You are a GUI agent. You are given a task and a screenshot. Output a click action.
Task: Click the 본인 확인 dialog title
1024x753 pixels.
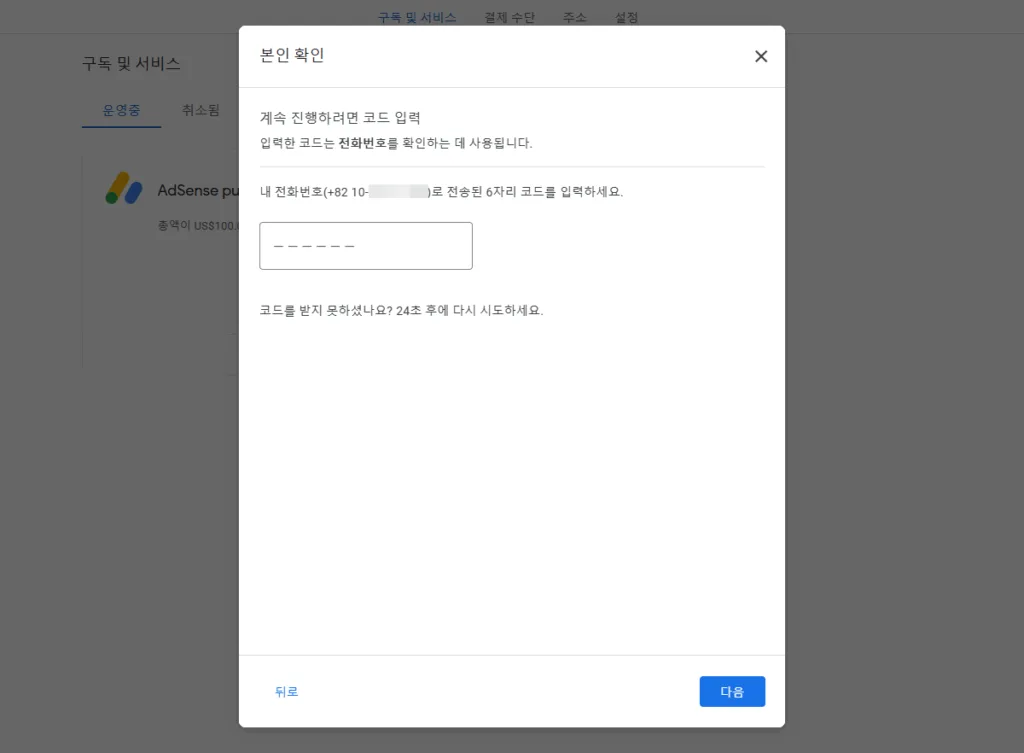(292, 56)
